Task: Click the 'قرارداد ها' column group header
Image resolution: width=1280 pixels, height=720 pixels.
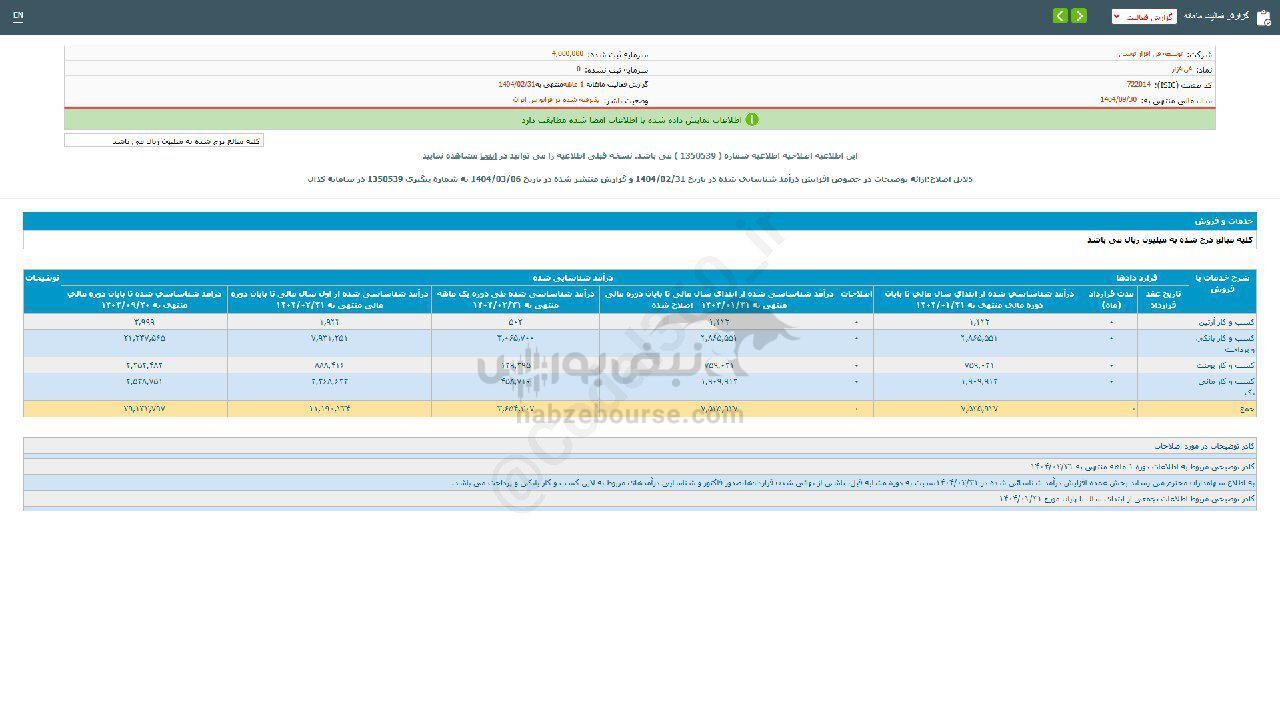Action: [x=1137, y=276]
